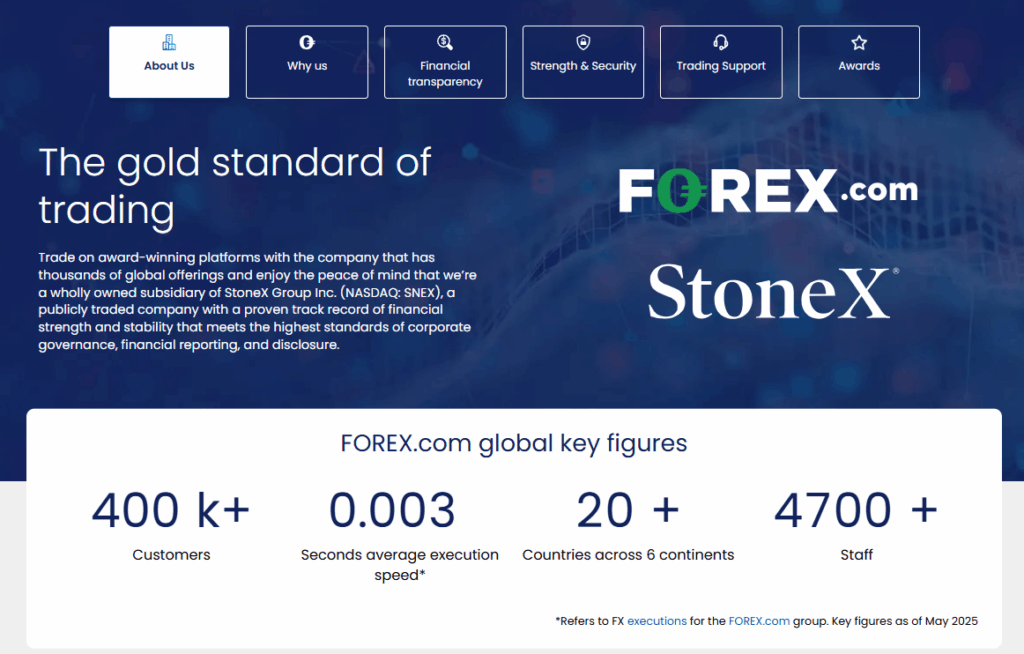Open the executions link in footnote
Viewport: 1024px width, 654px height.
coord(657,621)
